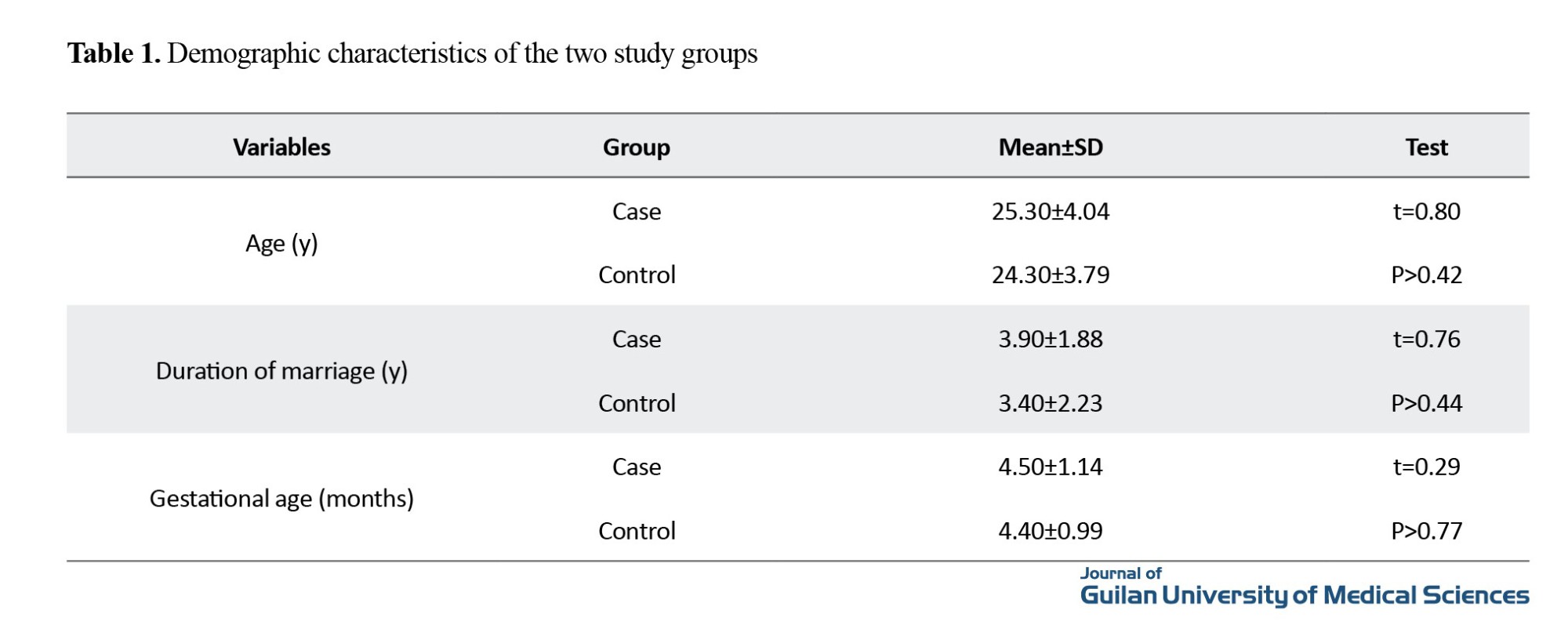The width and height of the screenshot is (1568, 636).
Task: Select the P>0.44 cell
Action: pos(1426,403)
